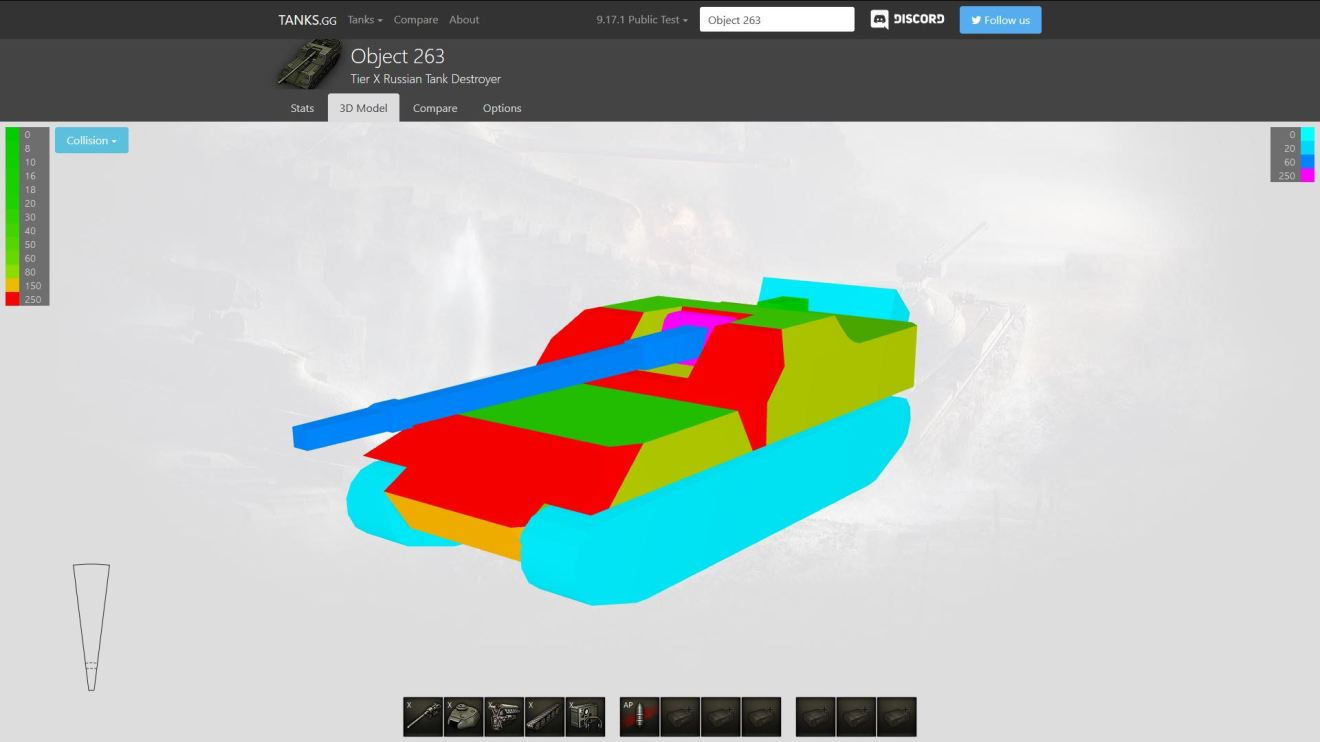Select the gun module icon
This screenshot has width=1320, height=742.
[423, 717]
